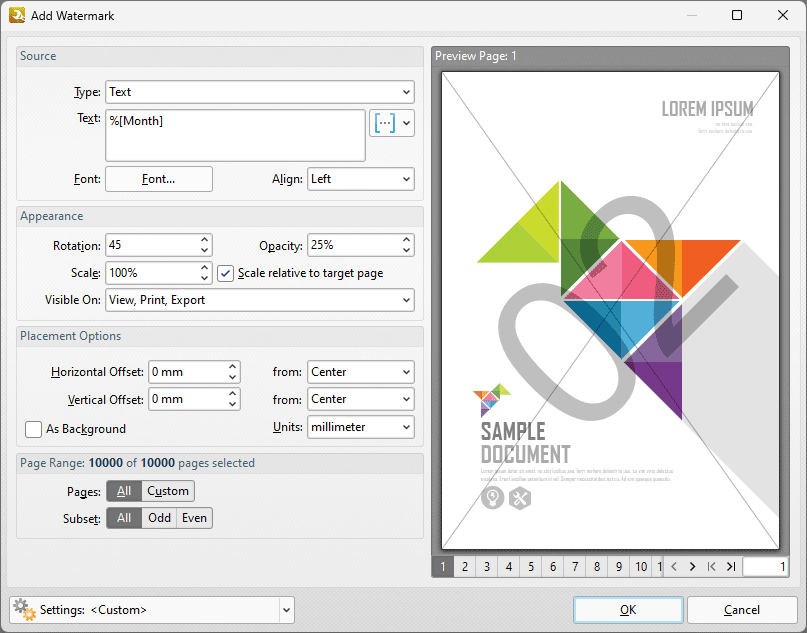Screen dimensions: 807x633
Task: Close the Add Watermark dialog
Action: click(783, 15)
